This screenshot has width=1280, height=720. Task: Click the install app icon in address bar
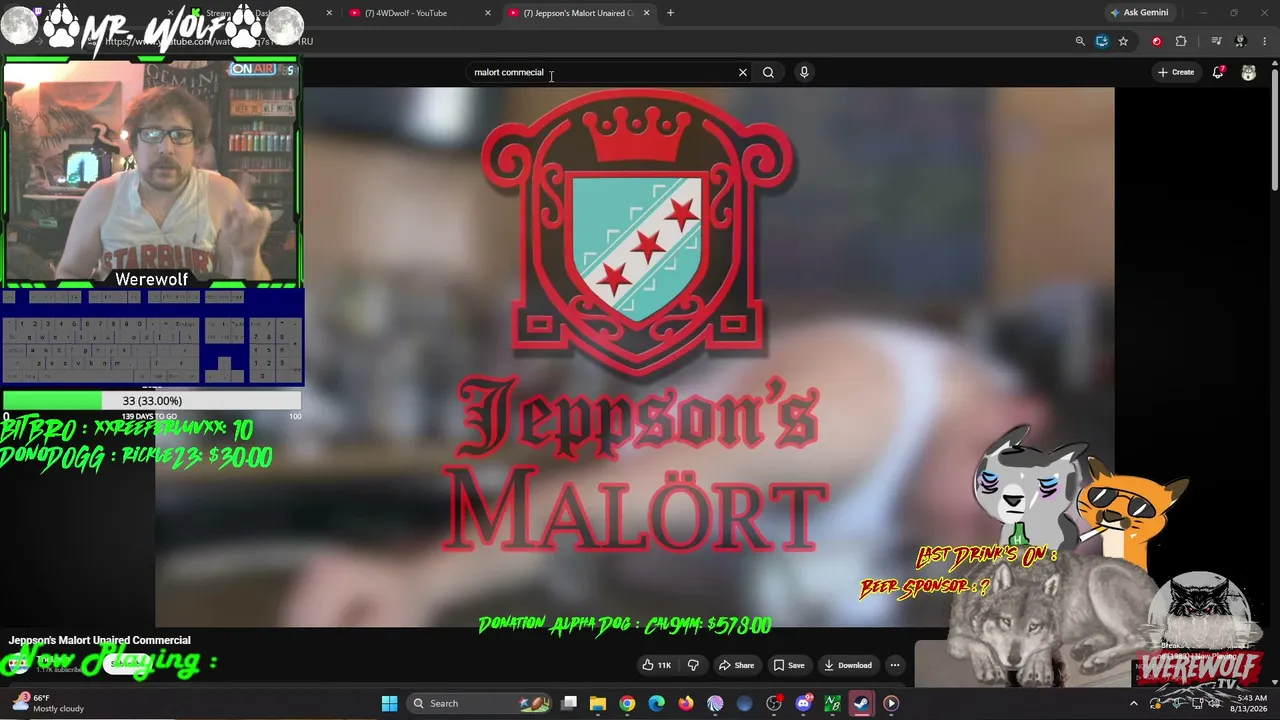[1102, 41]
